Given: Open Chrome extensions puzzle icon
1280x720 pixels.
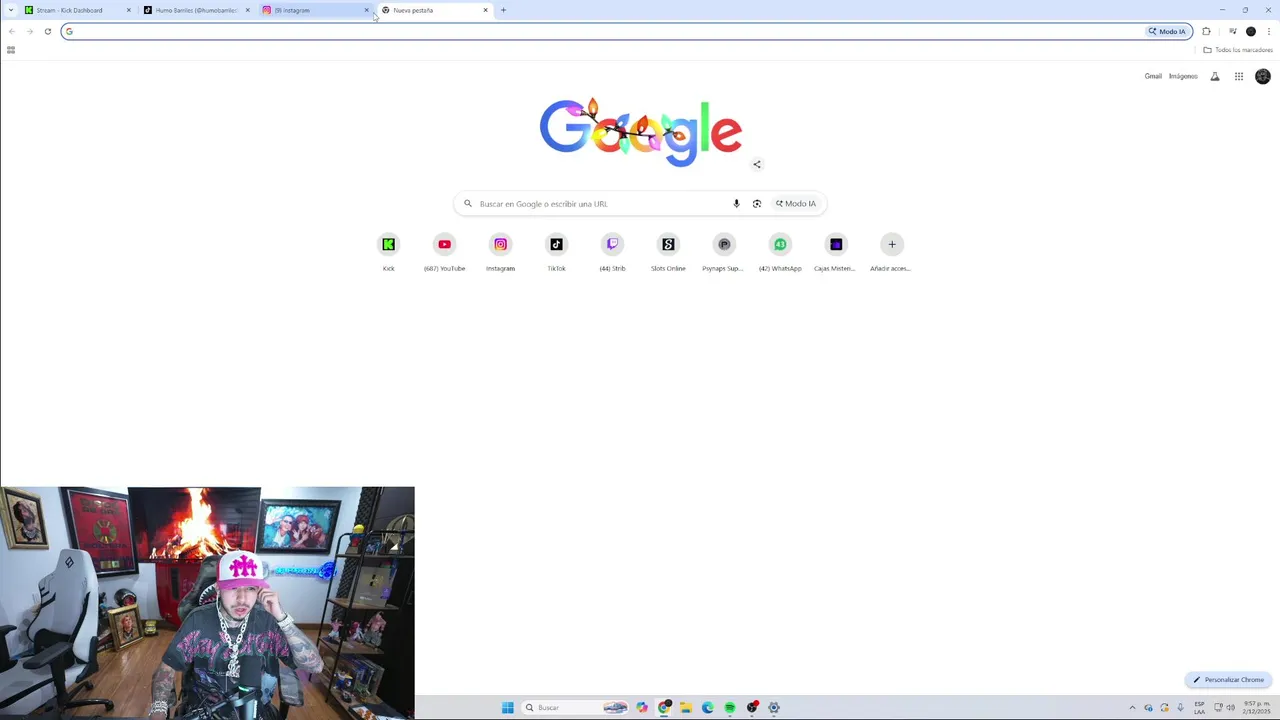Looking at the screenshot, I should point(1206,31).
